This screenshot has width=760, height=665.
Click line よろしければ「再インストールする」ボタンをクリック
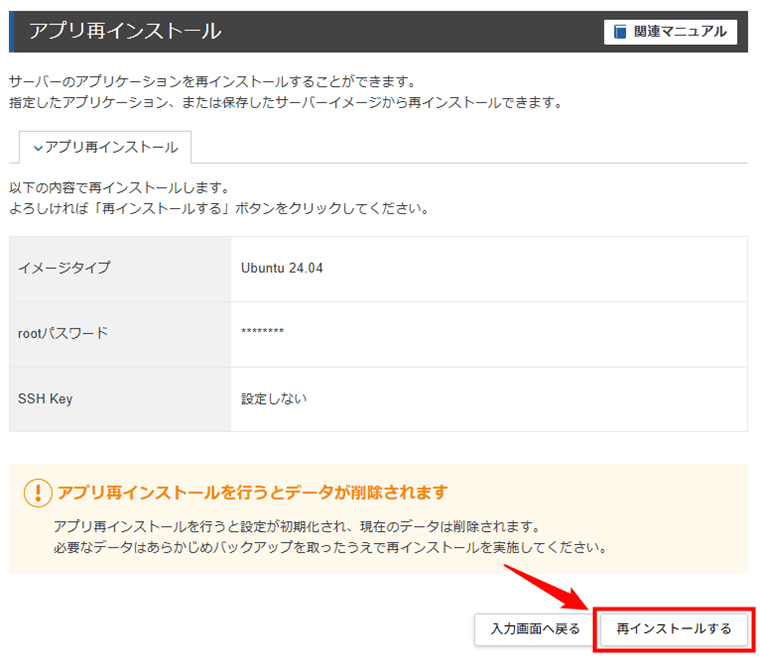pos(219,209)
